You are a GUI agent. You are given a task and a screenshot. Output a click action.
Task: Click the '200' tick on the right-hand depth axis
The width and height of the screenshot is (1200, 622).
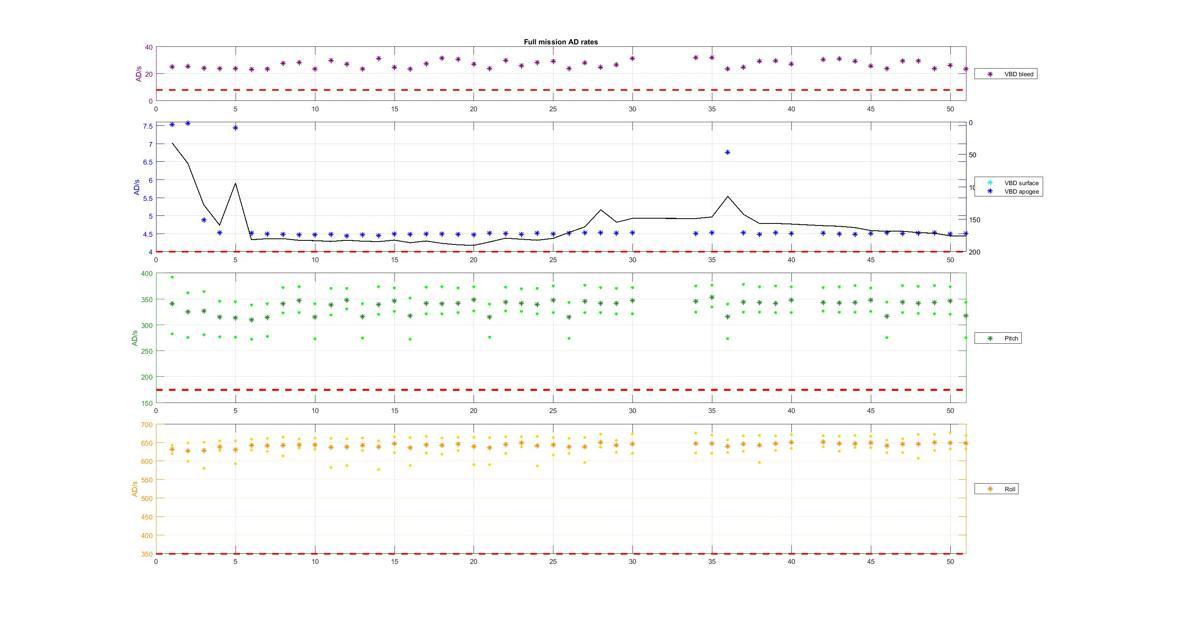[975, 252]
